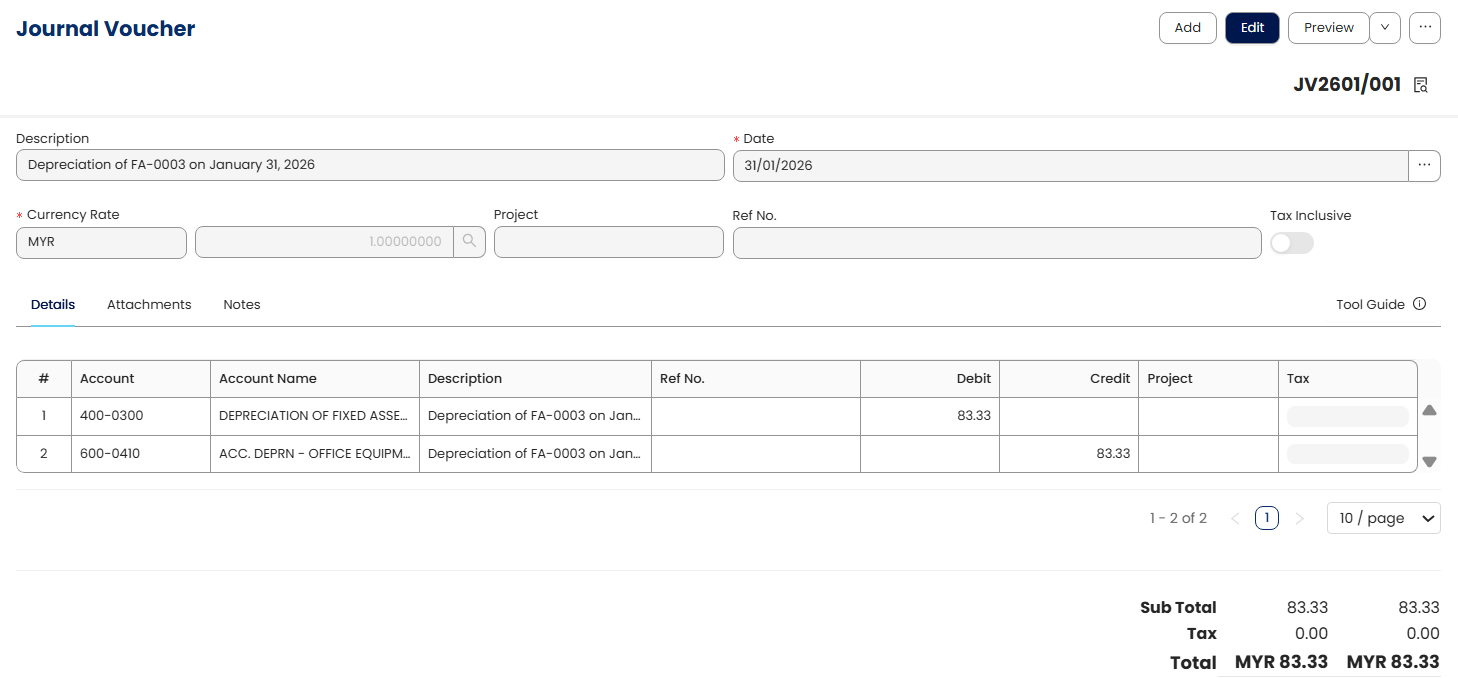The width and height of the screenshot is (1458, 678).
Task: Open the MYR currency selector
Action: click(x=101, y=243)
